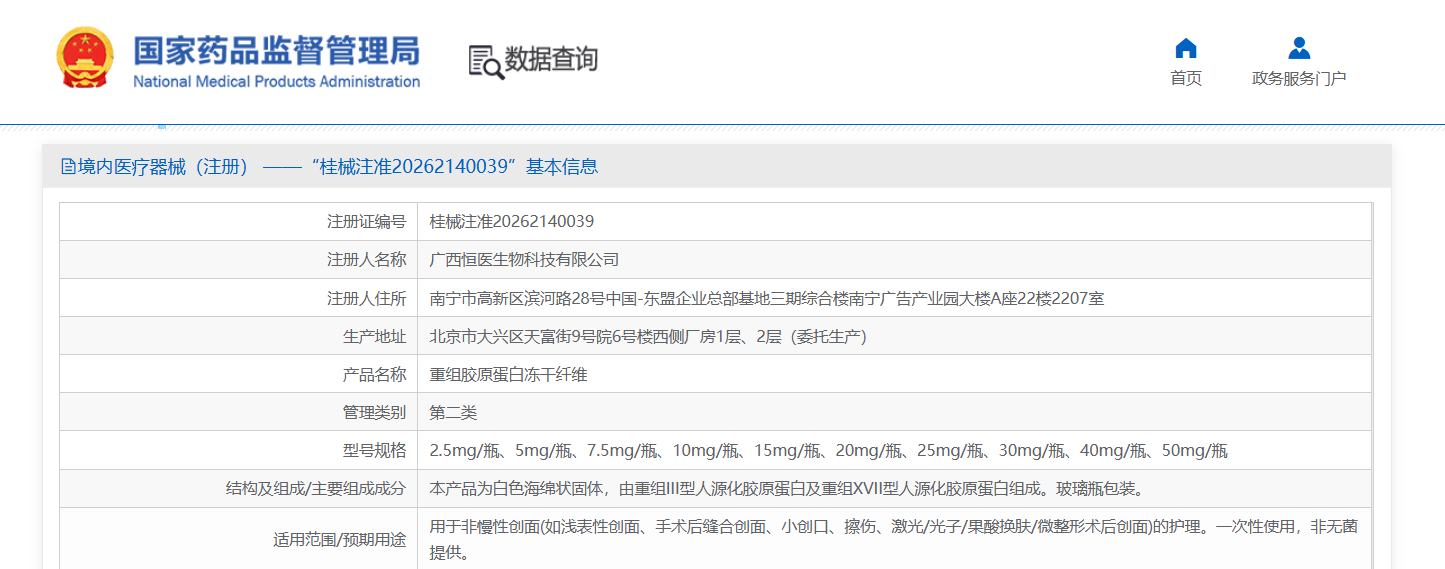
Task: Click the national emblem logo
Action: (86, 59)
